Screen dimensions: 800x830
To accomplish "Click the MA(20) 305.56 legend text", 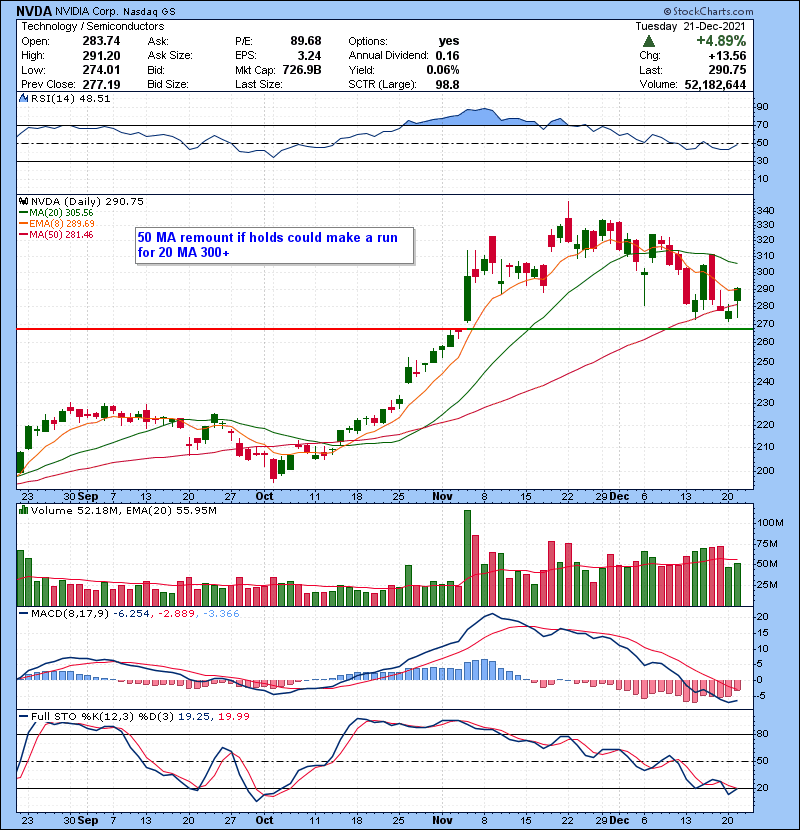I will 61,213.
